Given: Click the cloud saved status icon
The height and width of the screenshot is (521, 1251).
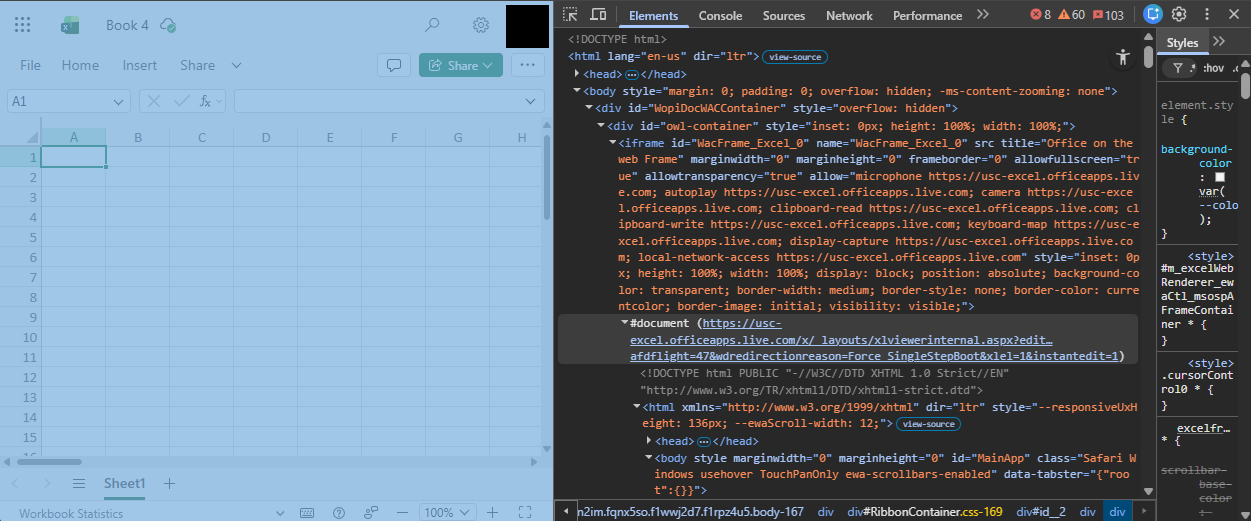Looking at the screenshot, I should (x=168, y=25).
